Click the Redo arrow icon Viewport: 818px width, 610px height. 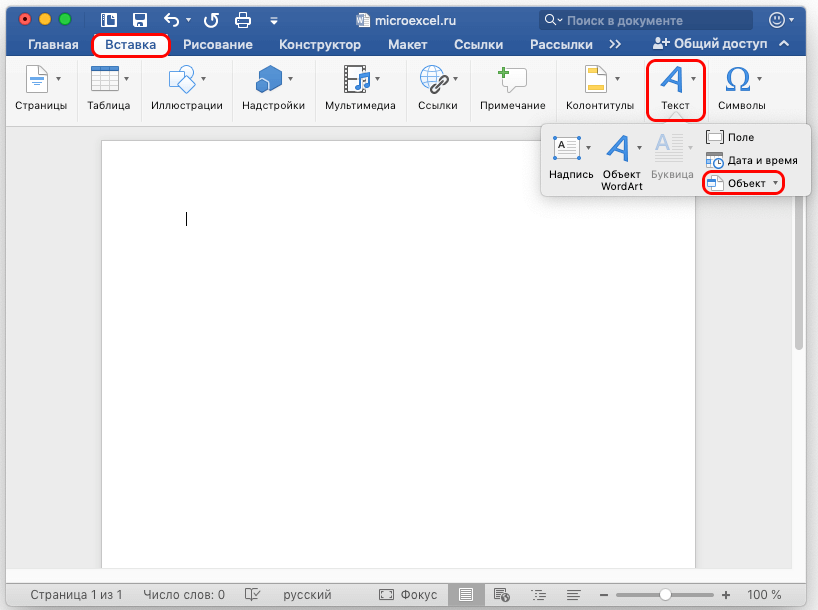(x=211, y=20)
